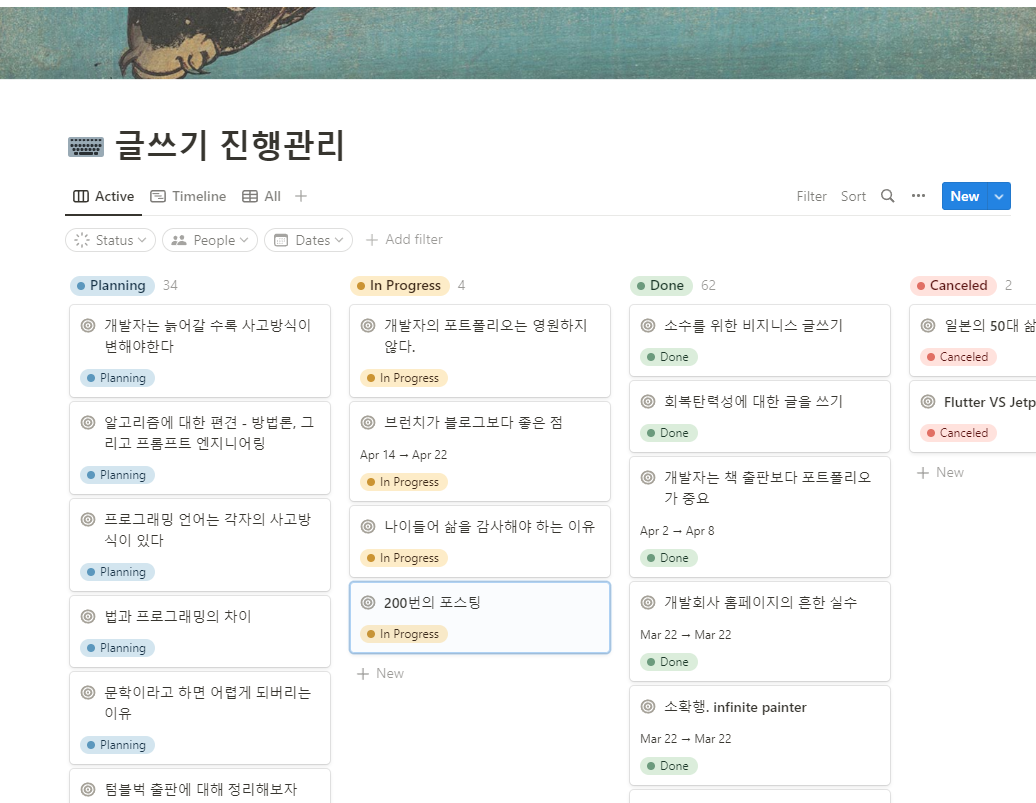The width and height of the screenshot is (1036, 803).
Task: Click Planning tag on 문학이라고 하면 card
Action: [x=118, y=745]
